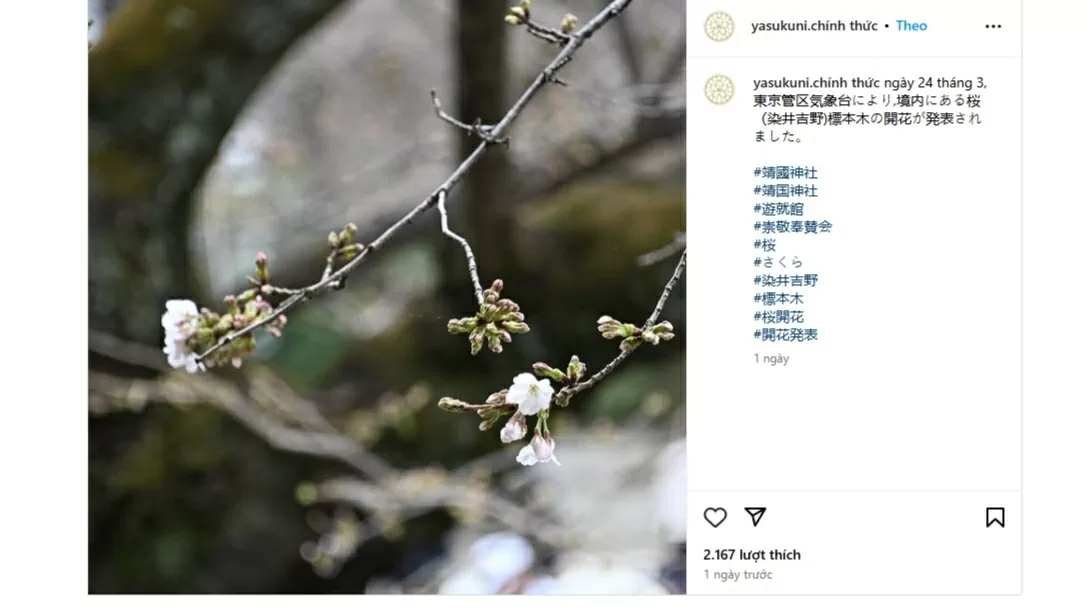Open hashtag #崇敬奉賛会

tap(792, 226)
